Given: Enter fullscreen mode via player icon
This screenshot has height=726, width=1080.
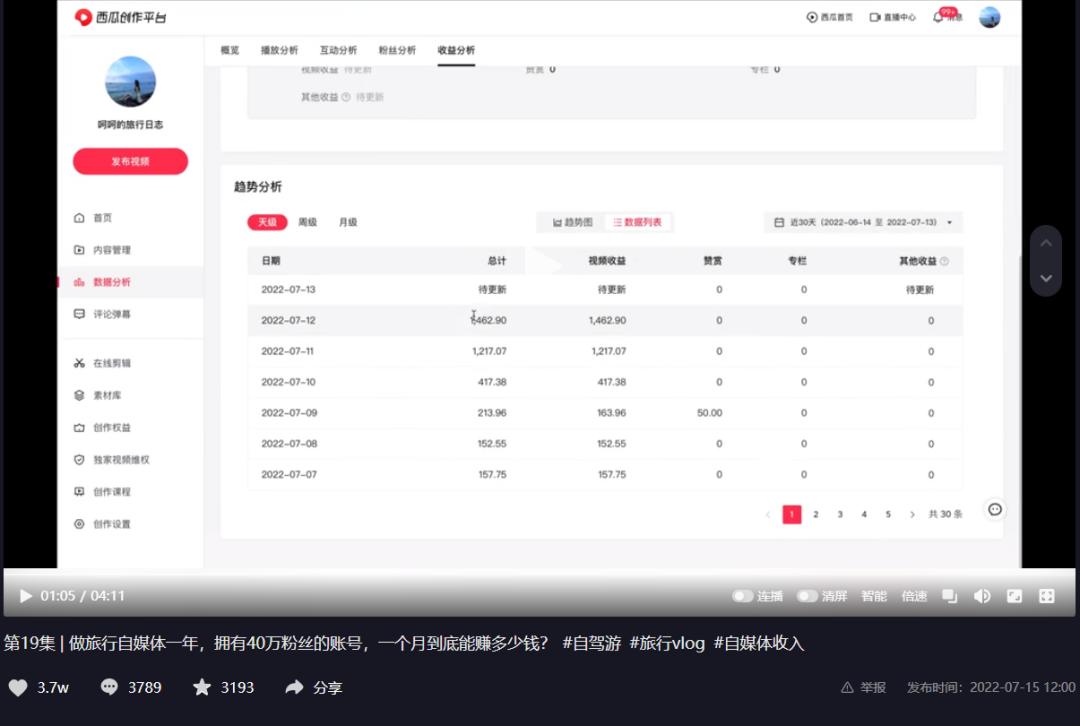Looking at the screenshot, I should coord(1048,595).
